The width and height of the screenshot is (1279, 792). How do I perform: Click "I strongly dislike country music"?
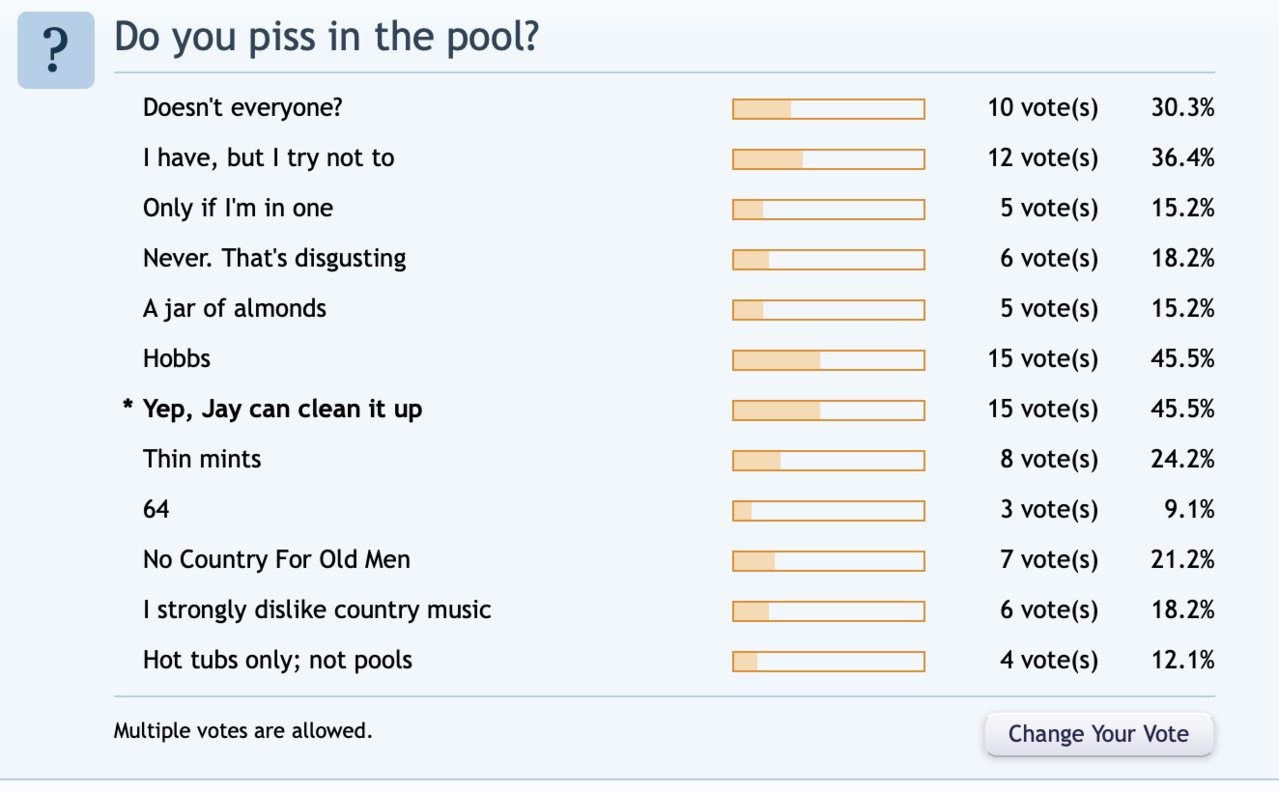[317, 609]
